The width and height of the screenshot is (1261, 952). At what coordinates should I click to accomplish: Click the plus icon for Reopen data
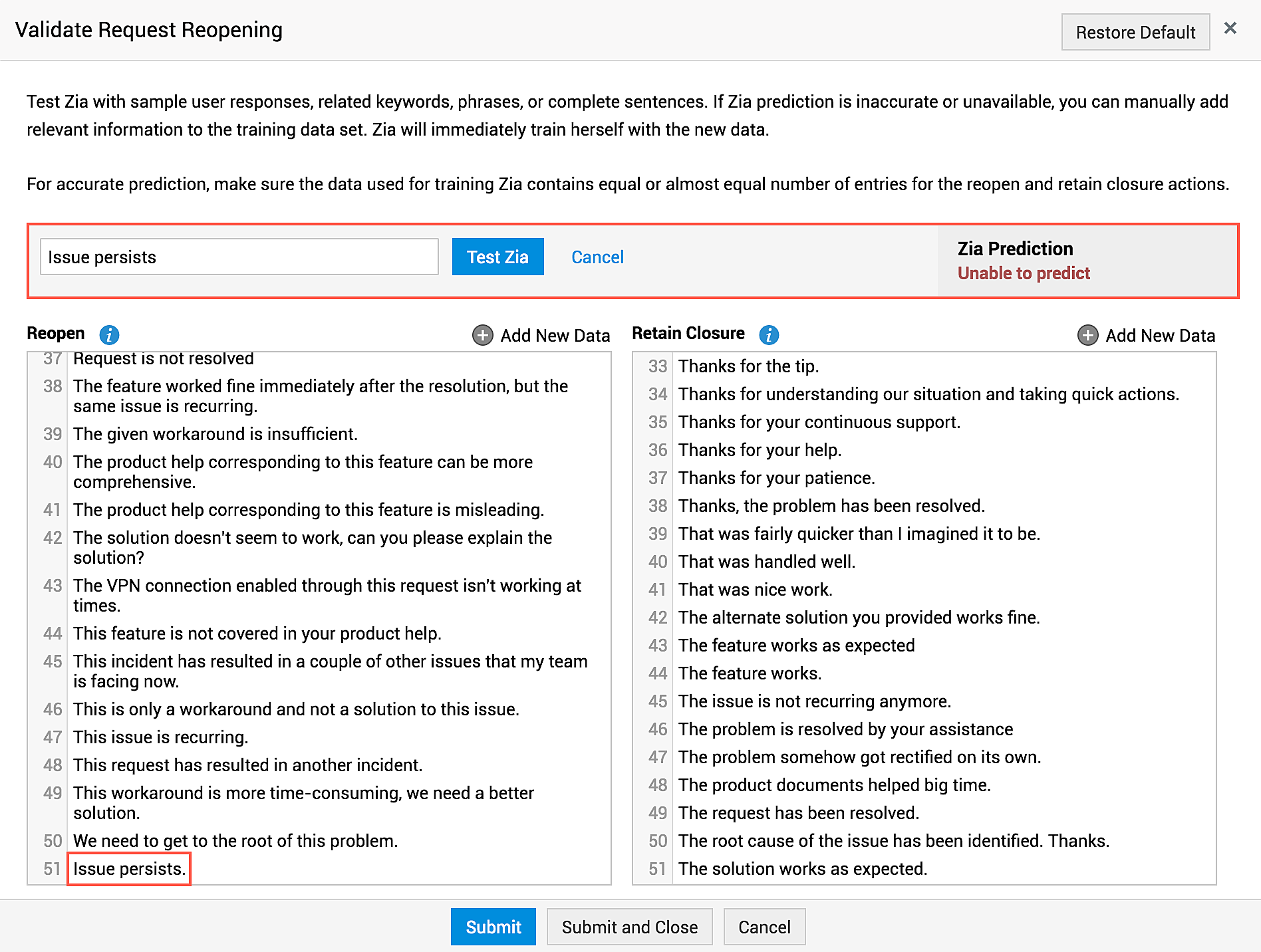pyautogui.click(x=483, y=335)
